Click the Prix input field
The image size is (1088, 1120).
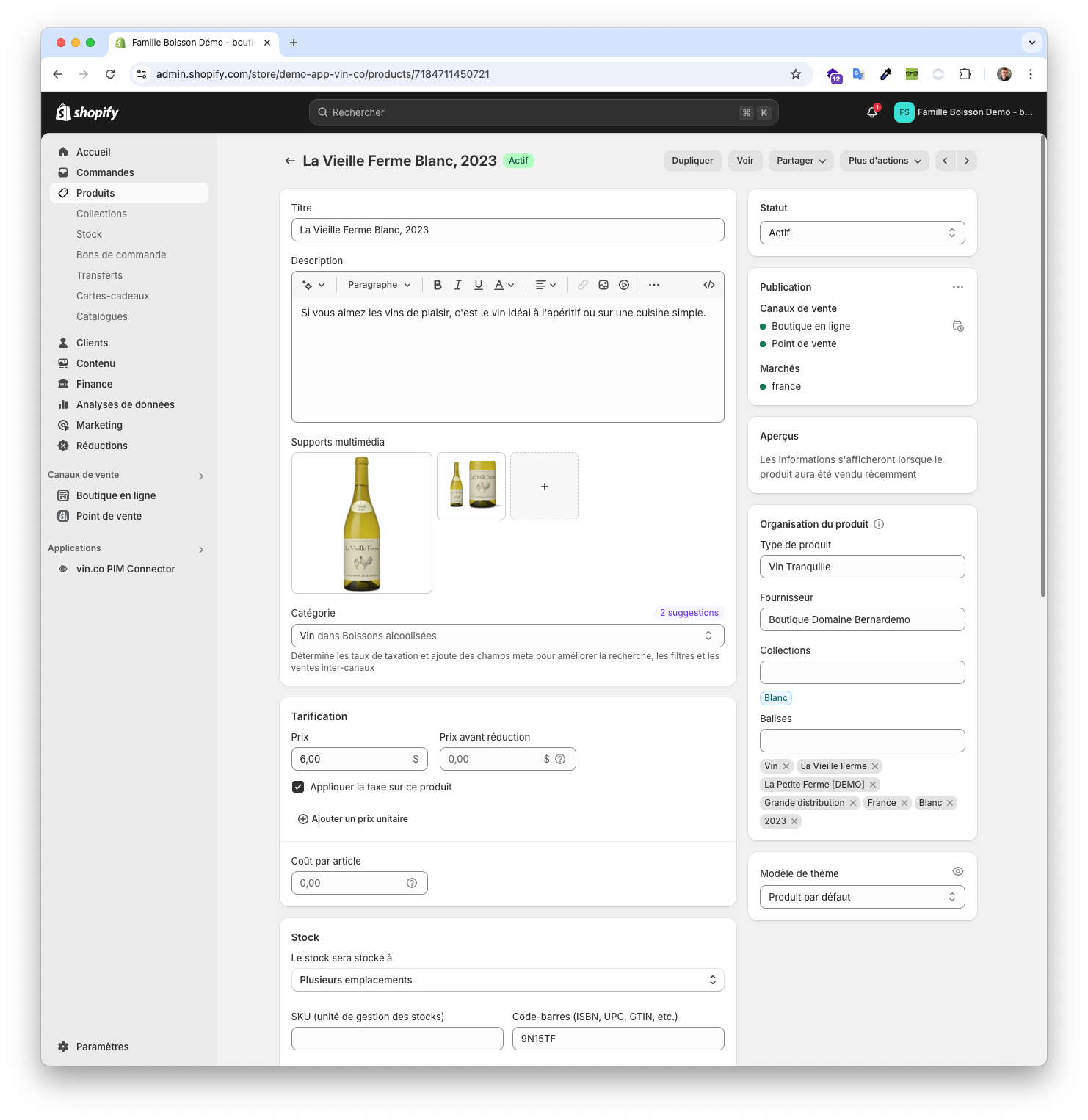360,759
